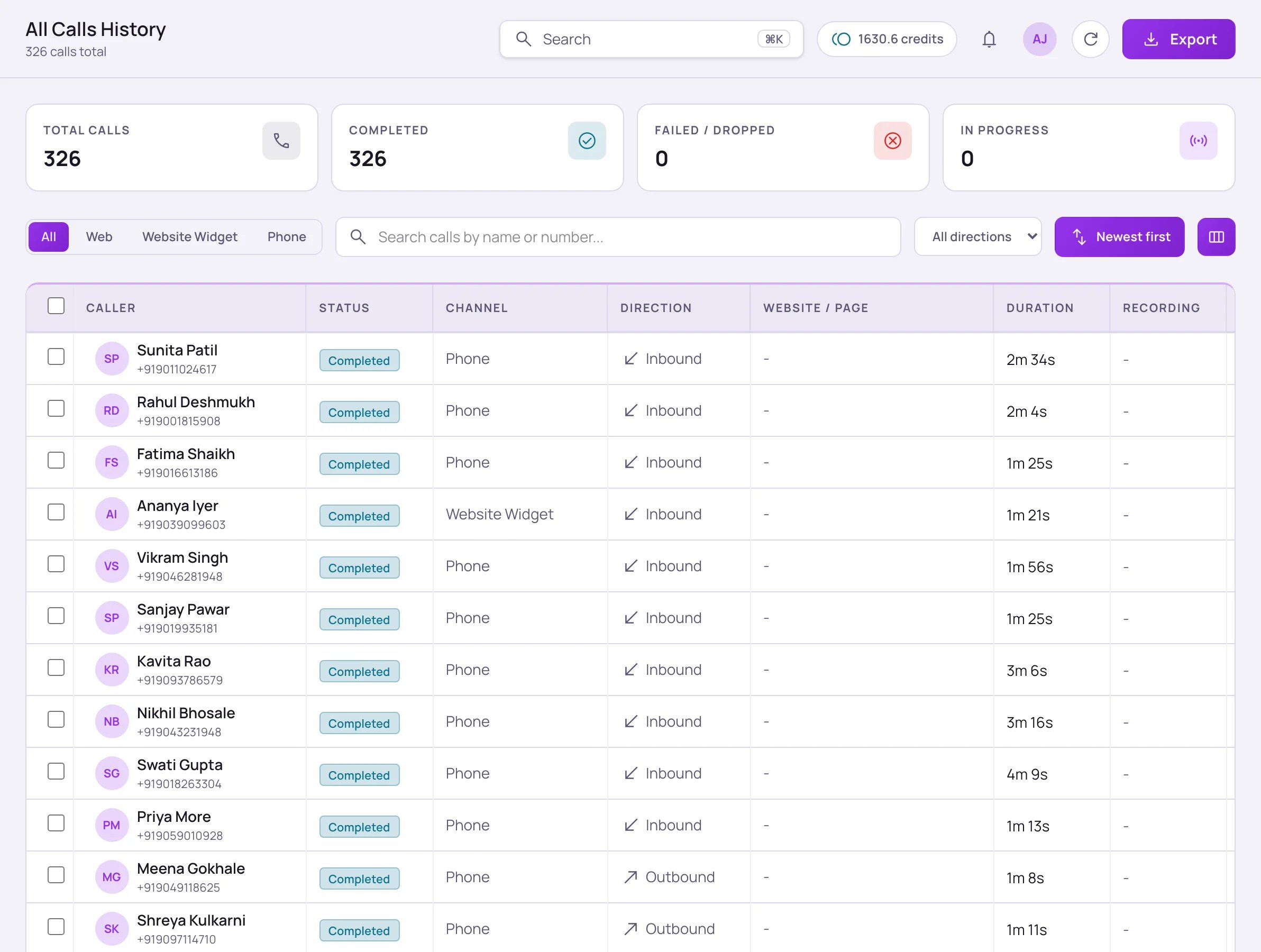Tick the Sanjay Pawar row checkbox
Viewport: 1261px width, 952px height.
[56, 616]
